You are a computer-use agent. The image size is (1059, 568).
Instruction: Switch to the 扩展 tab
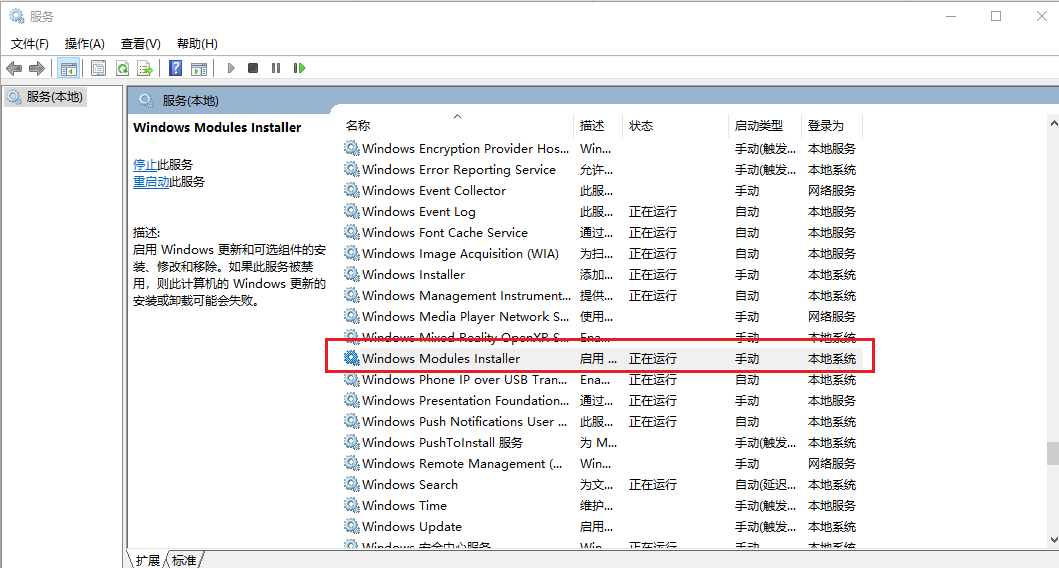point(147,560)
